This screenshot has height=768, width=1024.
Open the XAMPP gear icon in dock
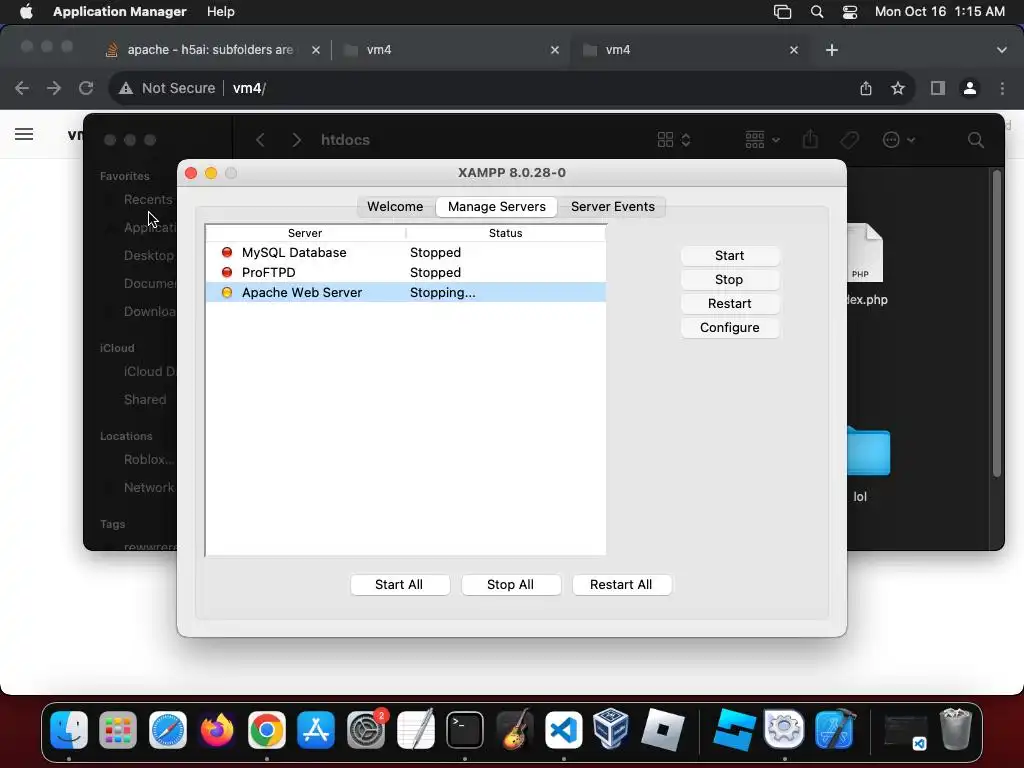coord(784,729)
